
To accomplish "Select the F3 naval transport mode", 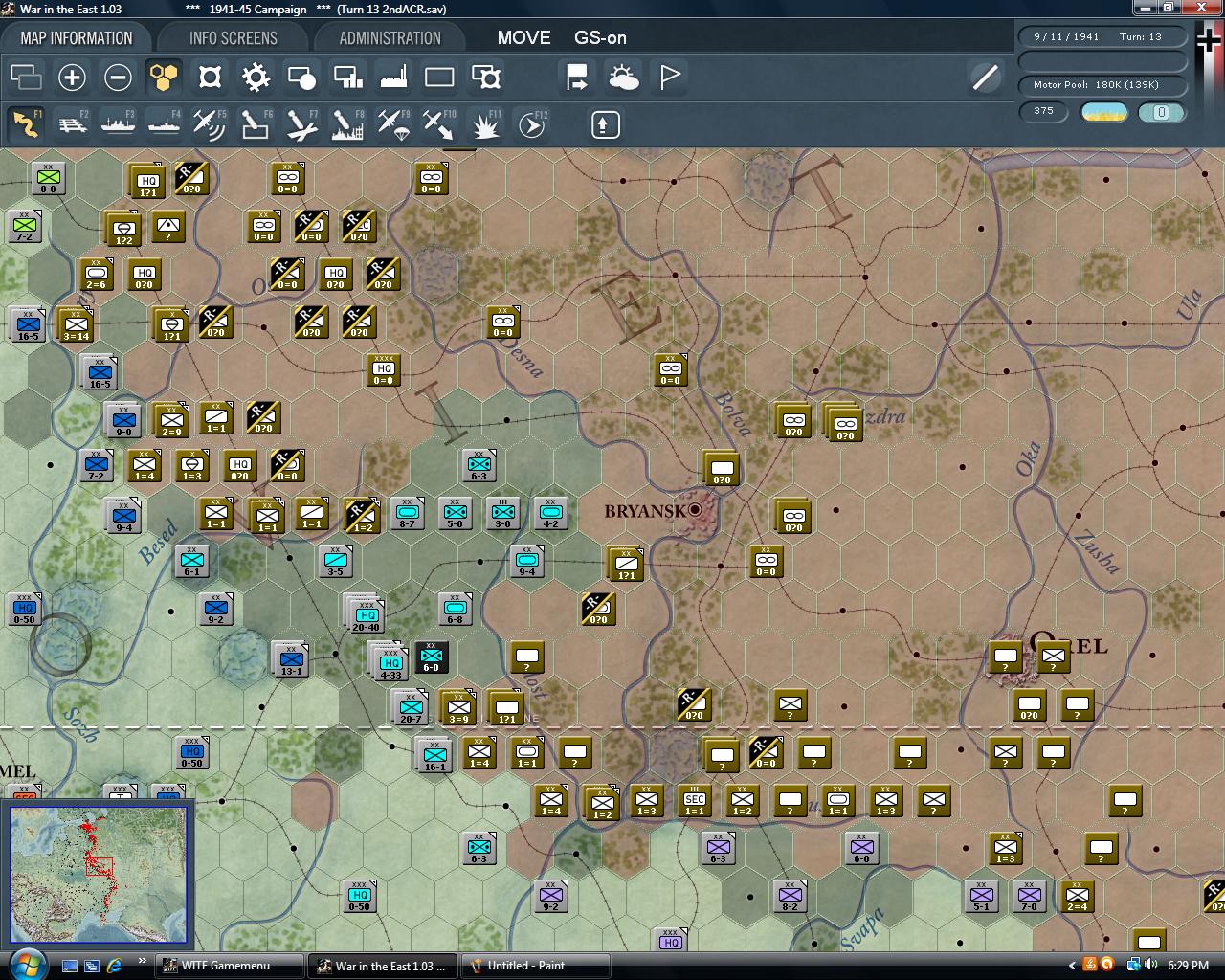I will click(118, 124).
